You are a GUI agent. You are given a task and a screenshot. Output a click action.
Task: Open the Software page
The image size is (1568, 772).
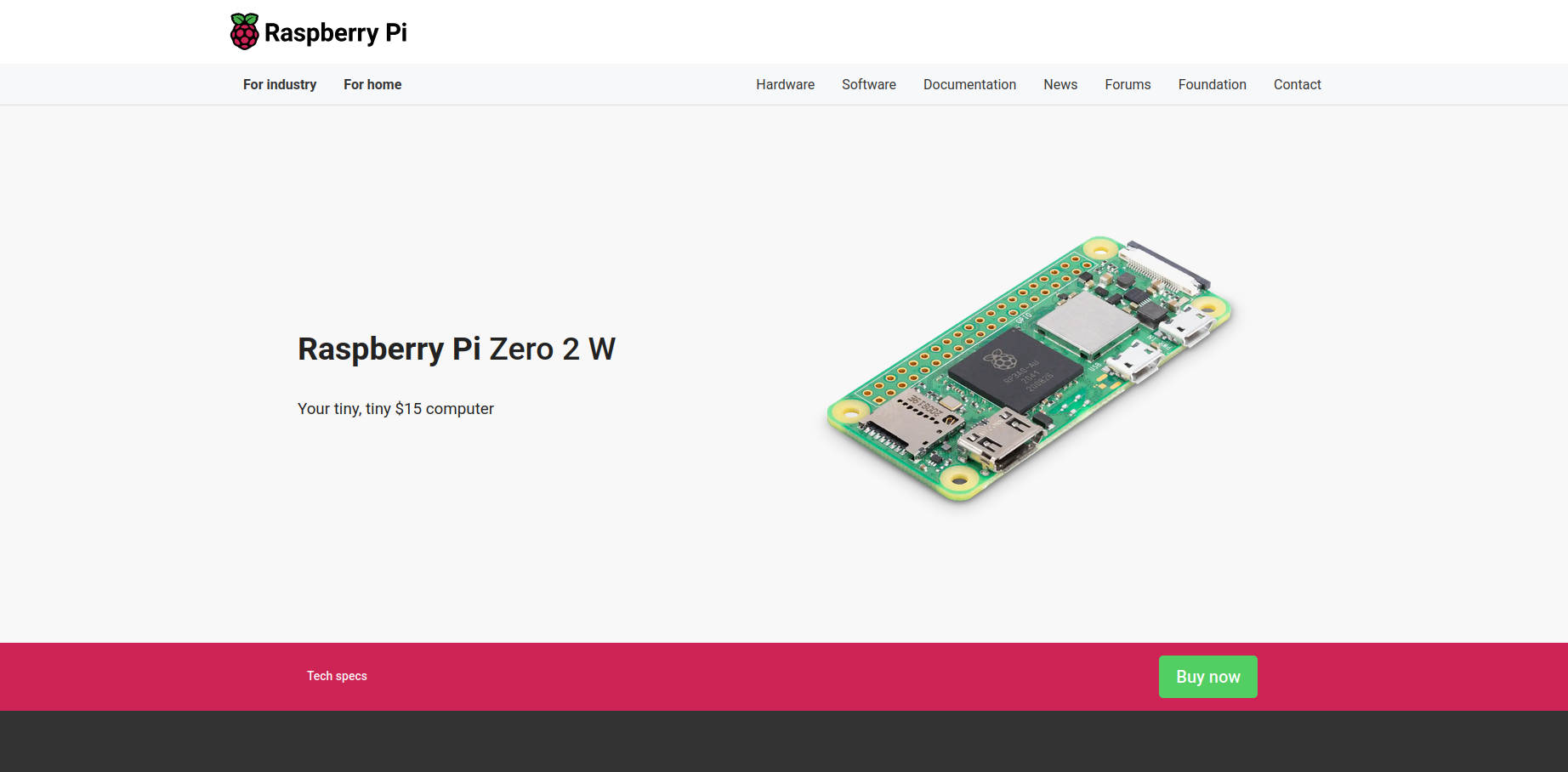tap(868, 84)
